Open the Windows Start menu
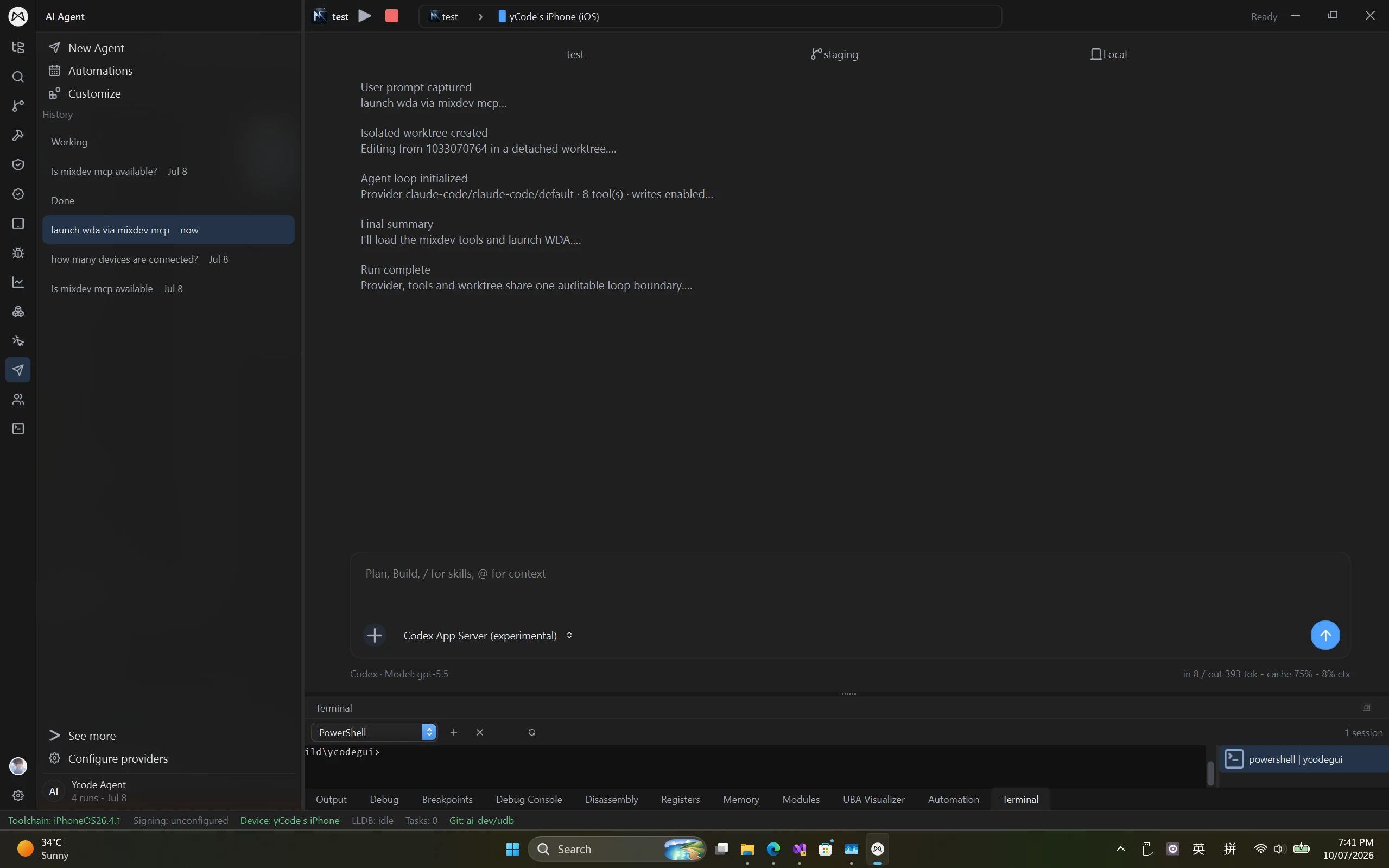The image size is (1389, 868). [x=512, y=849]
